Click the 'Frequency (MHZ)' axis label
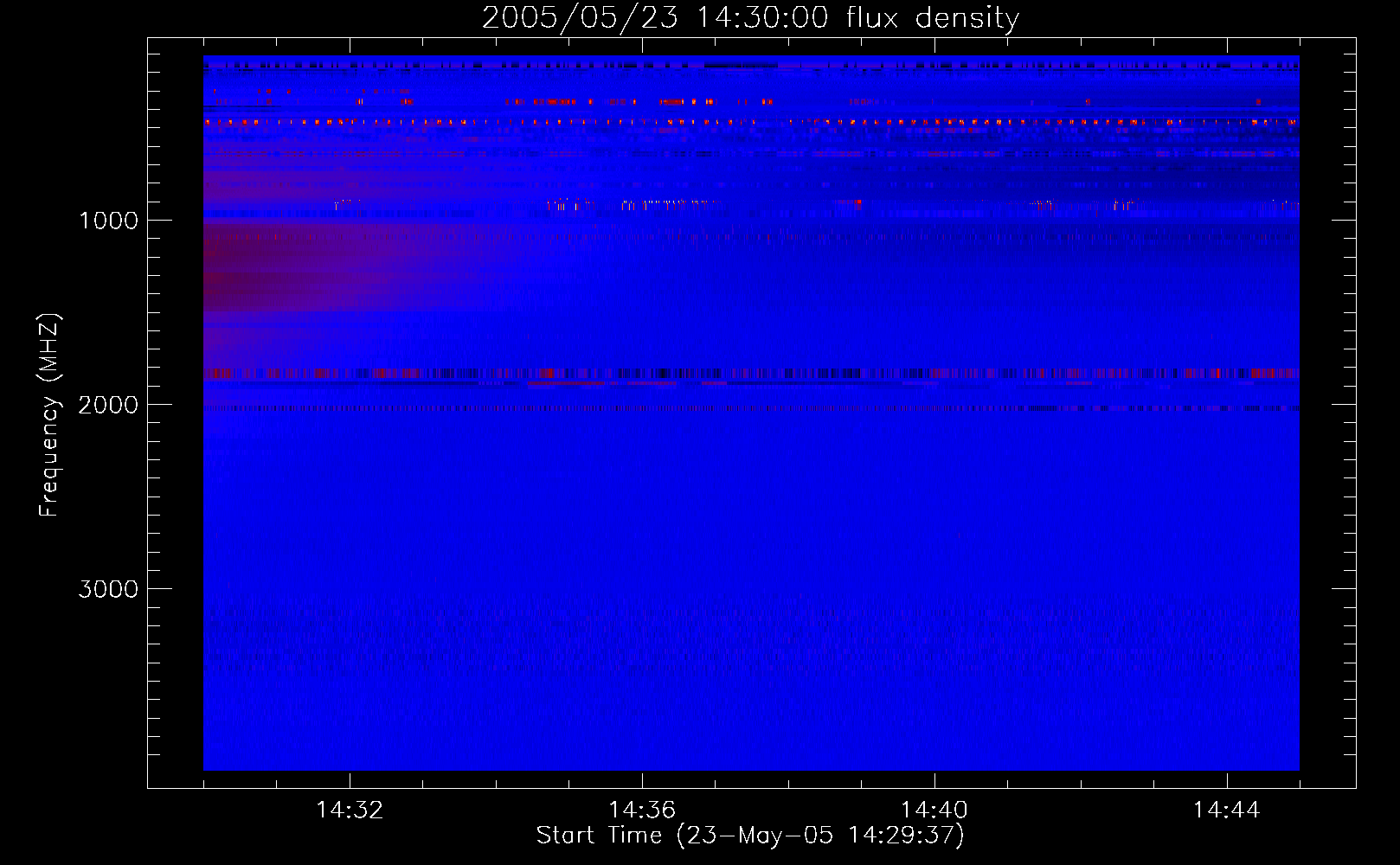The height and width of the screenshot is (865, 1400). tap(49, 415)
